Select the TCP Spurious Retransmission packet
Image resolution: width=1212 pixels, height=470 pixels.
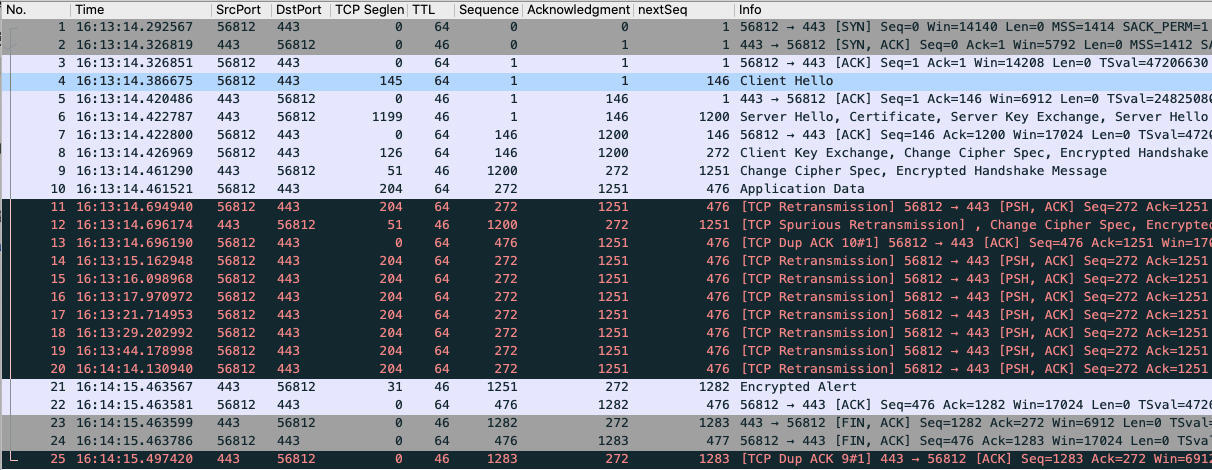click(600, 225)
